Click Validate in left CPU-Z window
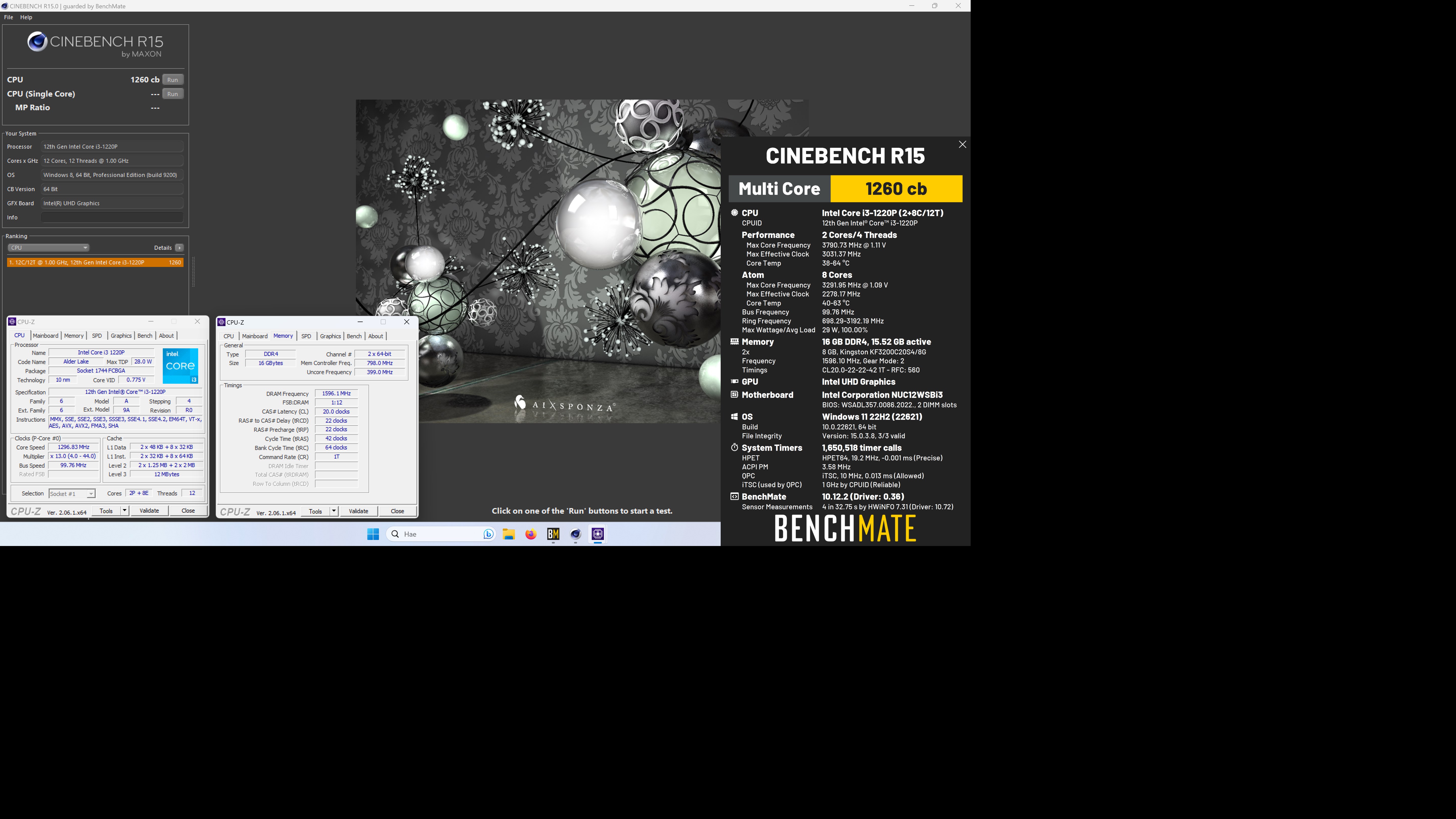This screenshot has height=819, width=1456. tap(149, 511)
